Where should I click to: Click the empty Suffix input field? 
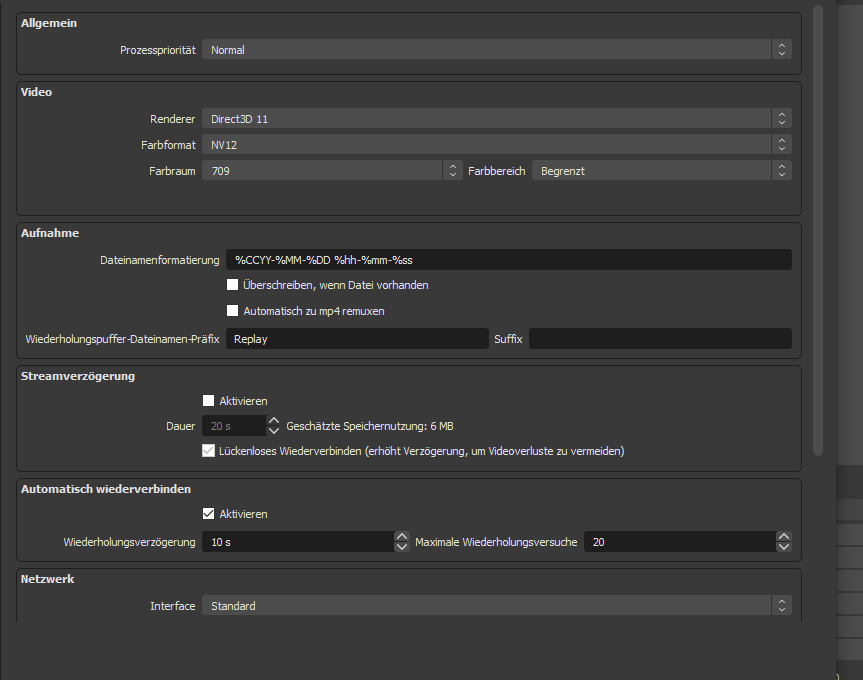[659, 339]
